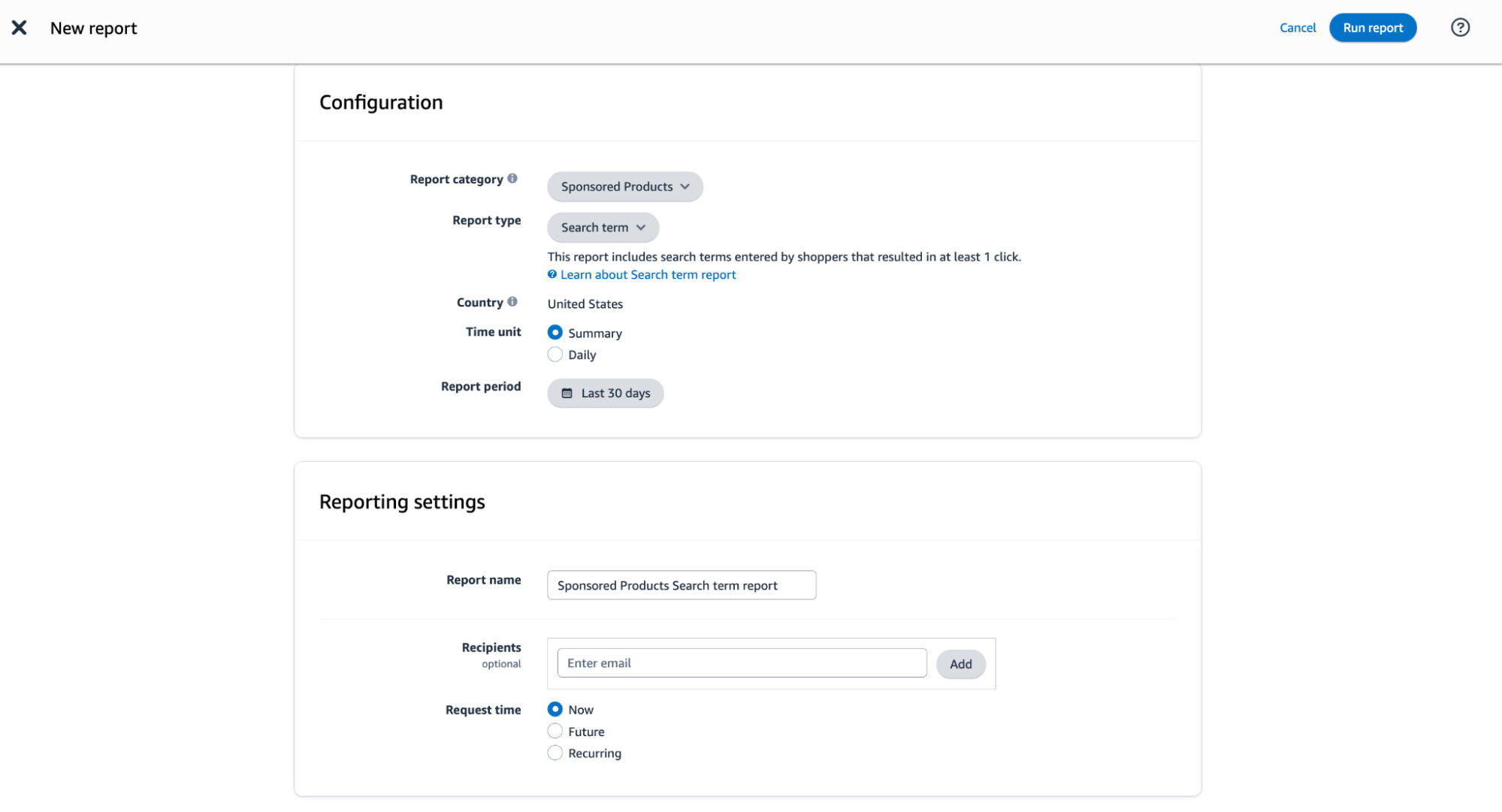Viewport: 1502px width, 812px height.
Task: Click the Enter email recipients field
Action: tap(741, 663)
